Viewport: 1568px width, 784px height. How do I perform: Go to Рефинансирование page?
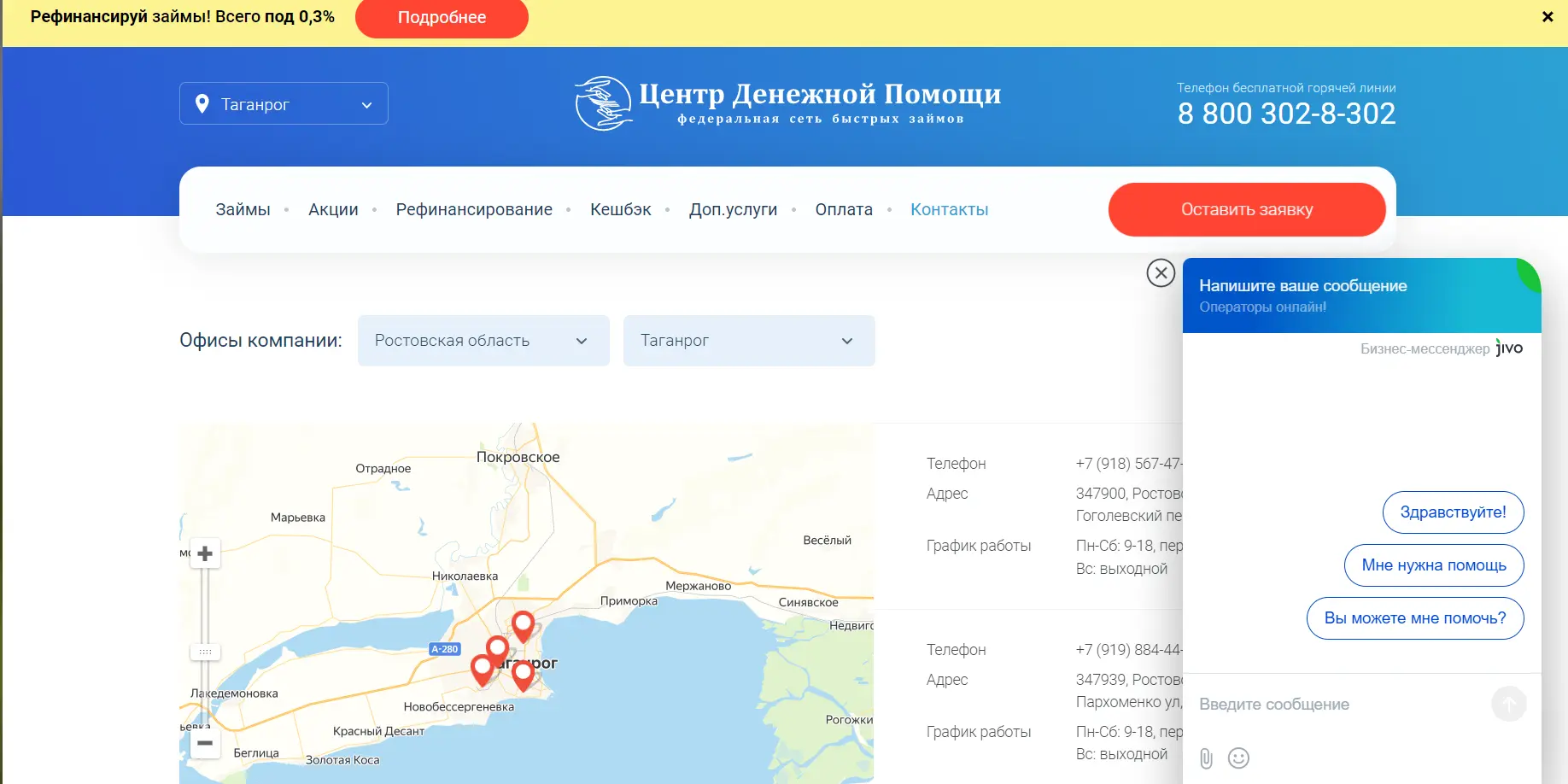click(474, 209)
